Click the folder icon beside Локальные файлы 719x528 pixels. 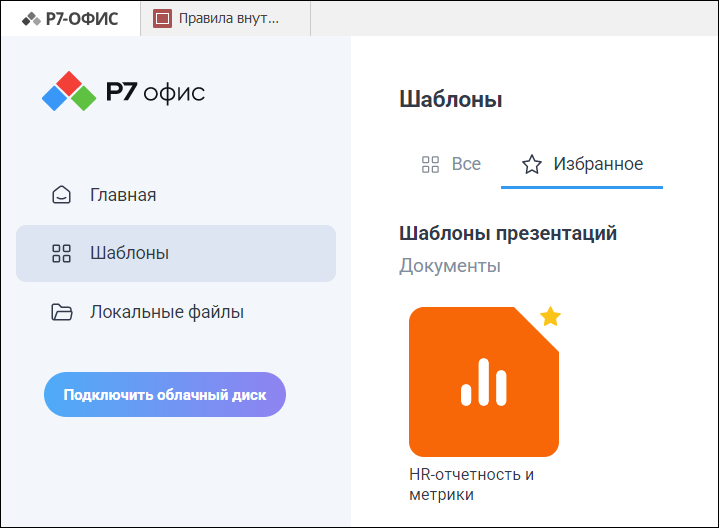[x=61, y=312]
